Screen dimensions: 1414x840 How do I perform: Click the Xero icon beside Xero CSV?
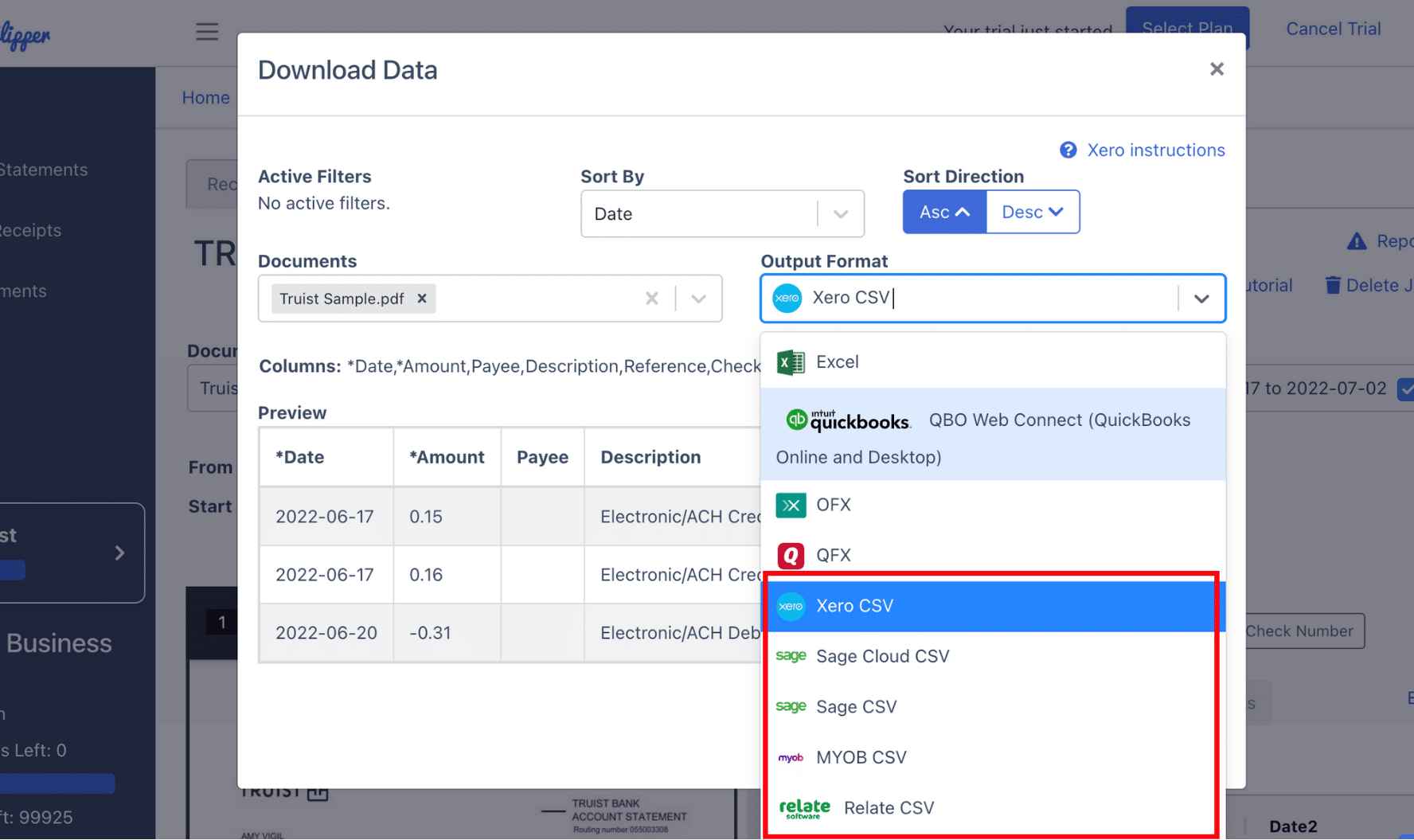tap(791, 605)
